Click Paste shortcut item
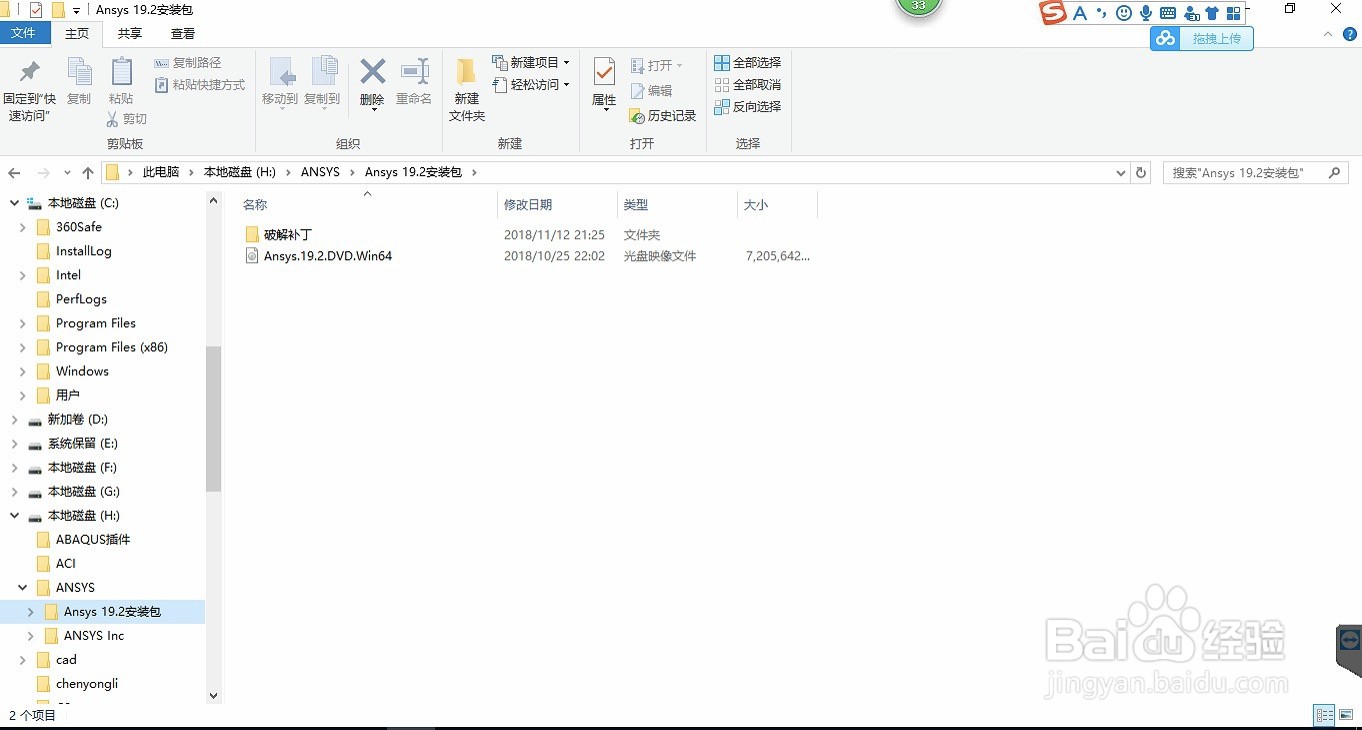This screenshot has height=730, width=1362. [x=200, y=85]
